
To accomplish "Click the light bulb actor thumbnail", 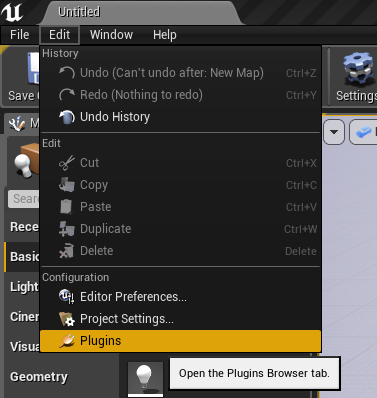I will click(145, 379).
